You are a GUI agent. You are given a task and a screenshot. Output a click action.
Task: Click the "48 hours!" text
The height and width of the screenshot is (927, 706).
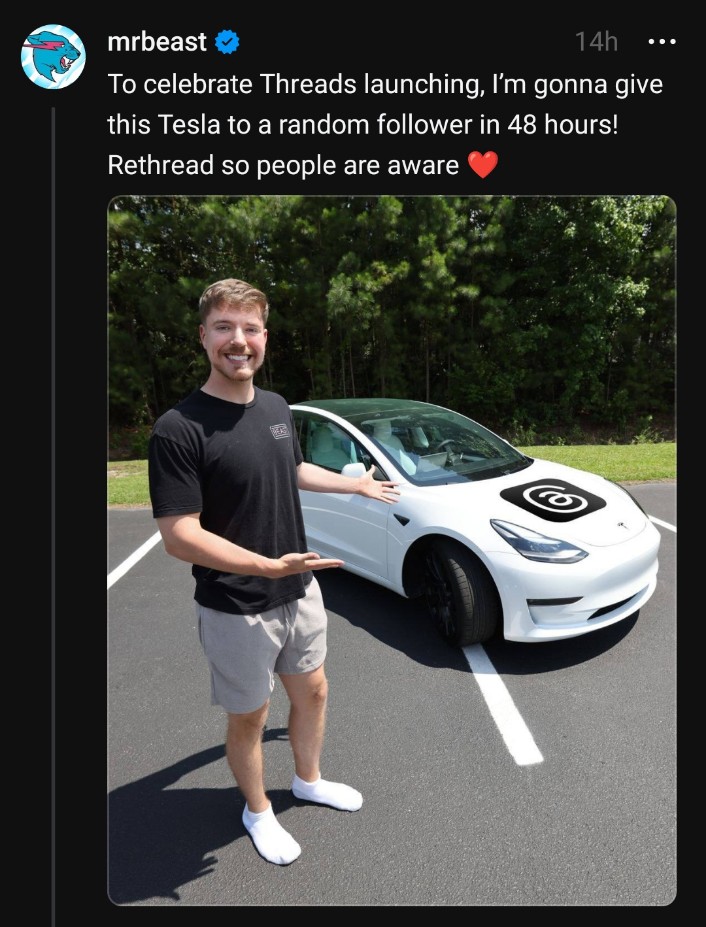tap(562, 125)
